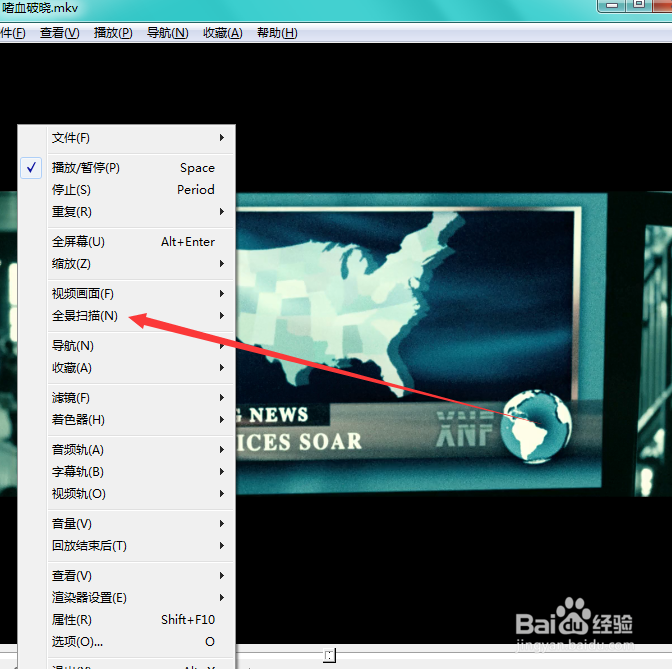This screenshot has width=672, height=669.
Task: Minimize the player window
Action: tap(612, 6)
